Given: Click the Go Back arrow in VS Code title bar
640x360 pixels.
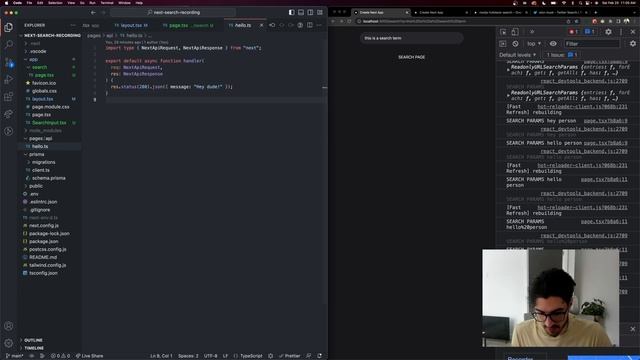Looking at the screenshot, I should coord(93,13).
